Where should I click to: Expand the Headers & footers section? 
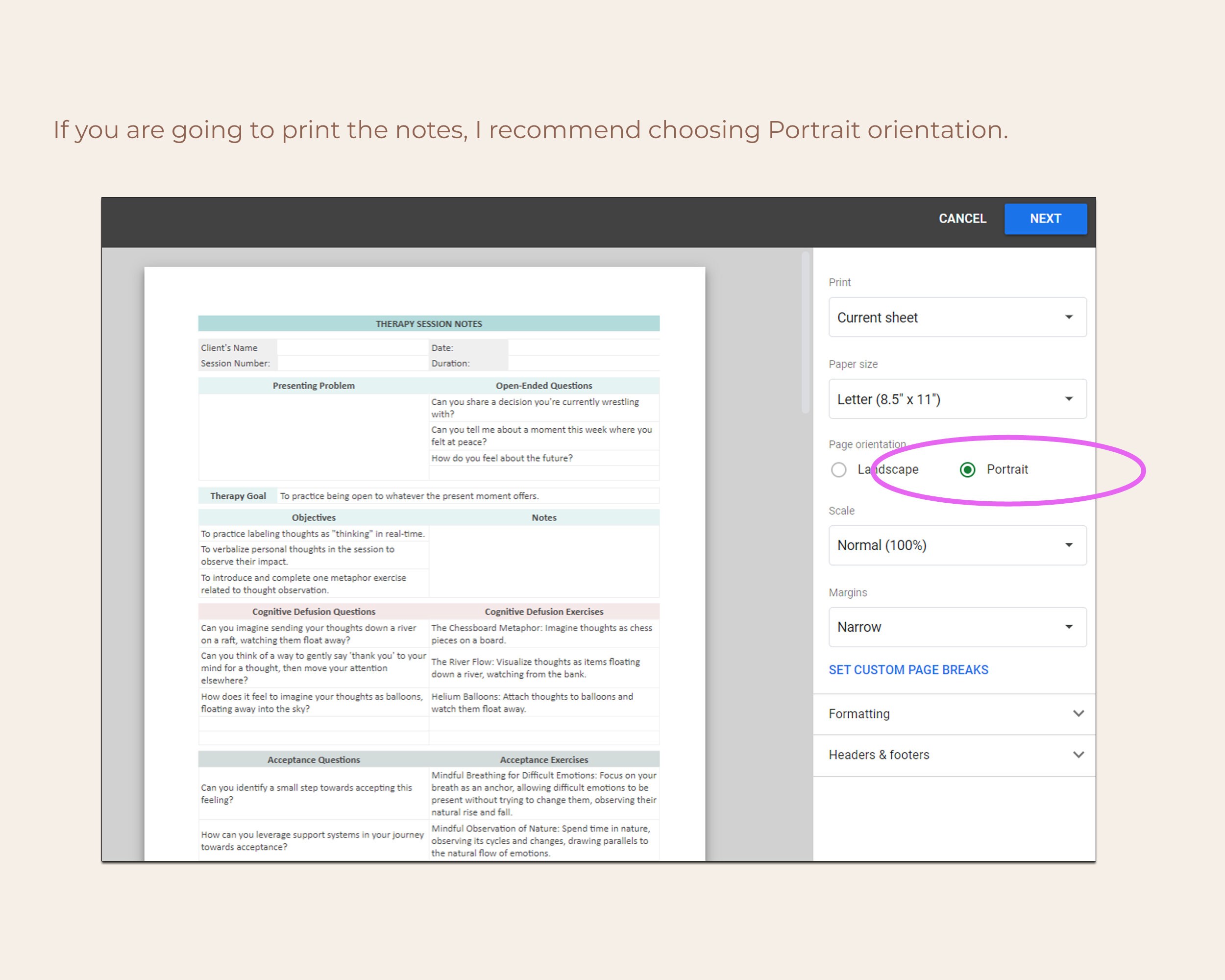pos(955,755)
